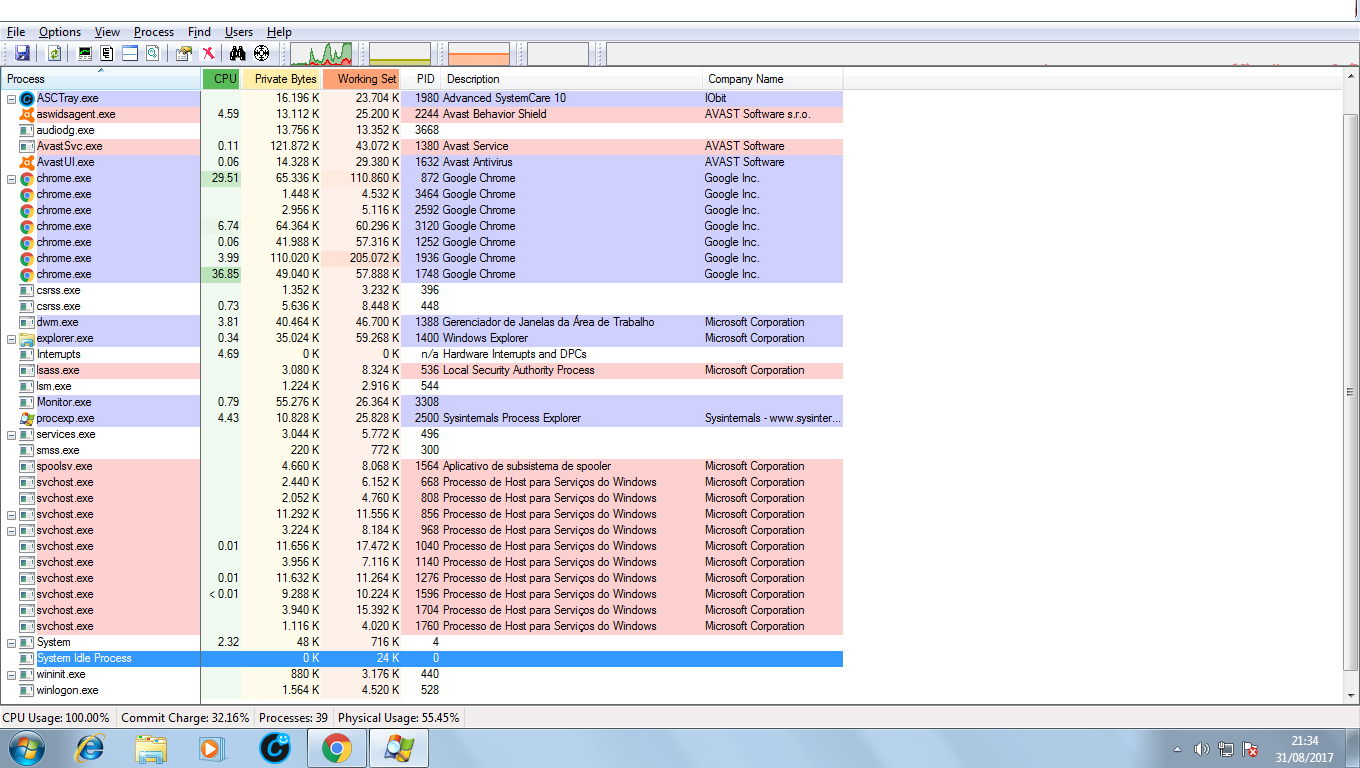Click the Process Explorer taskbar button
Viewport: 1360px width, 768px height.
click(398, 748)
